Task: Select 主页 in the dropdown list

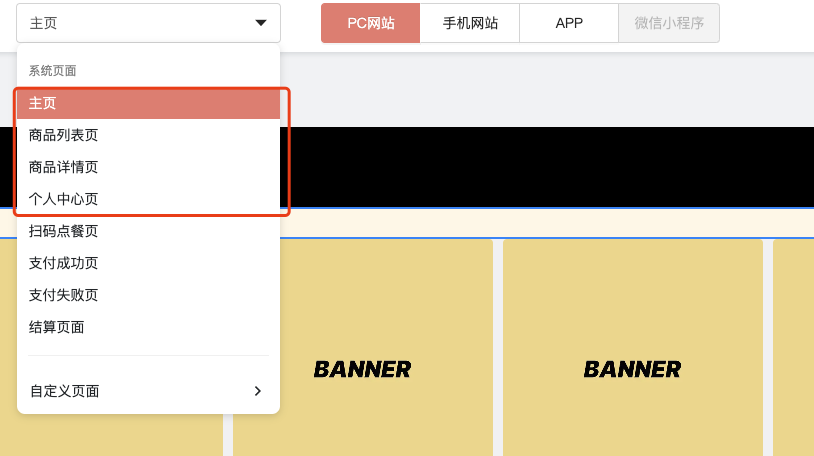Action: 148,103
